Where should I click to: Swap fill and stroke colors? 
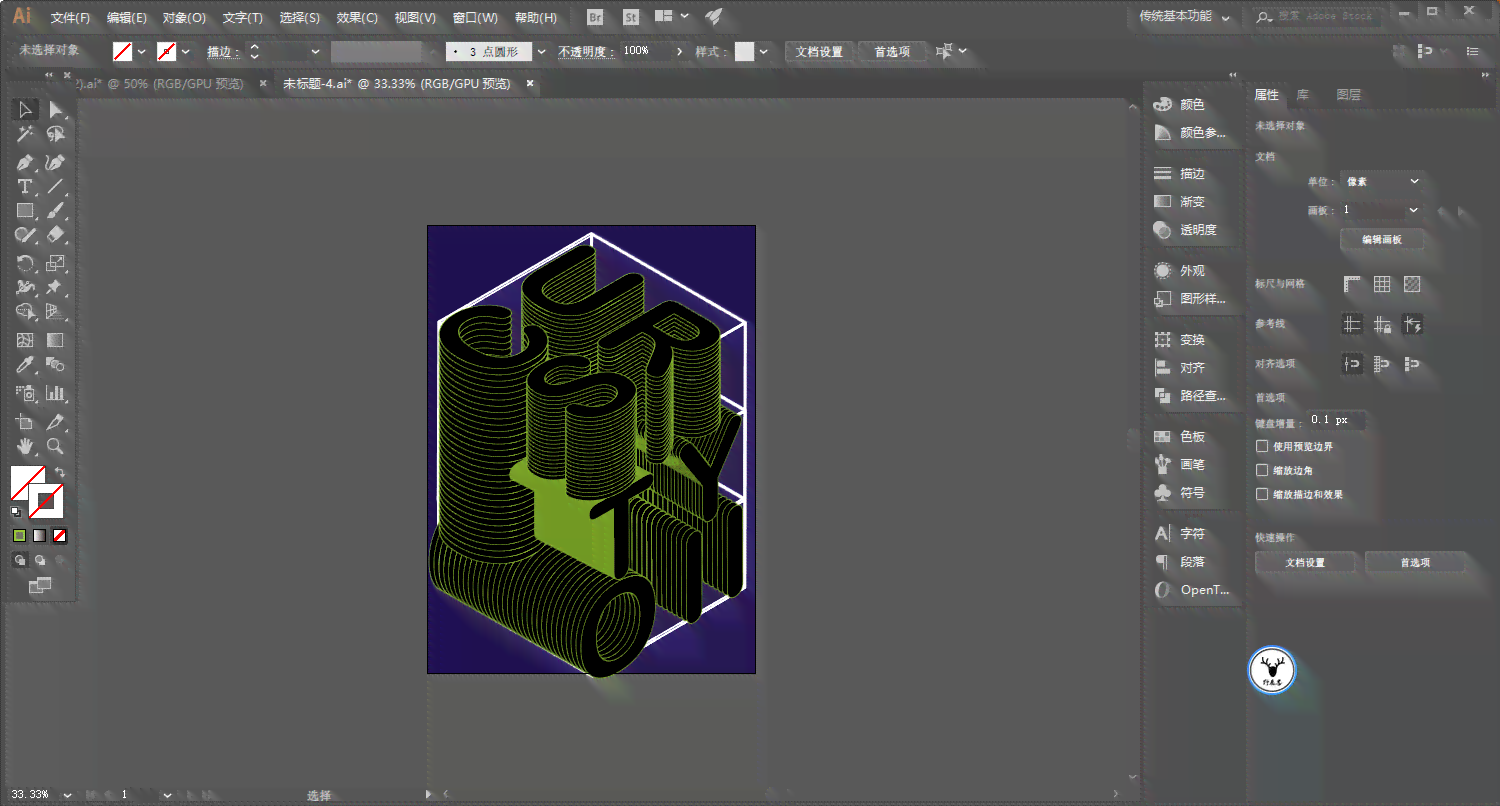coord(59,472)
